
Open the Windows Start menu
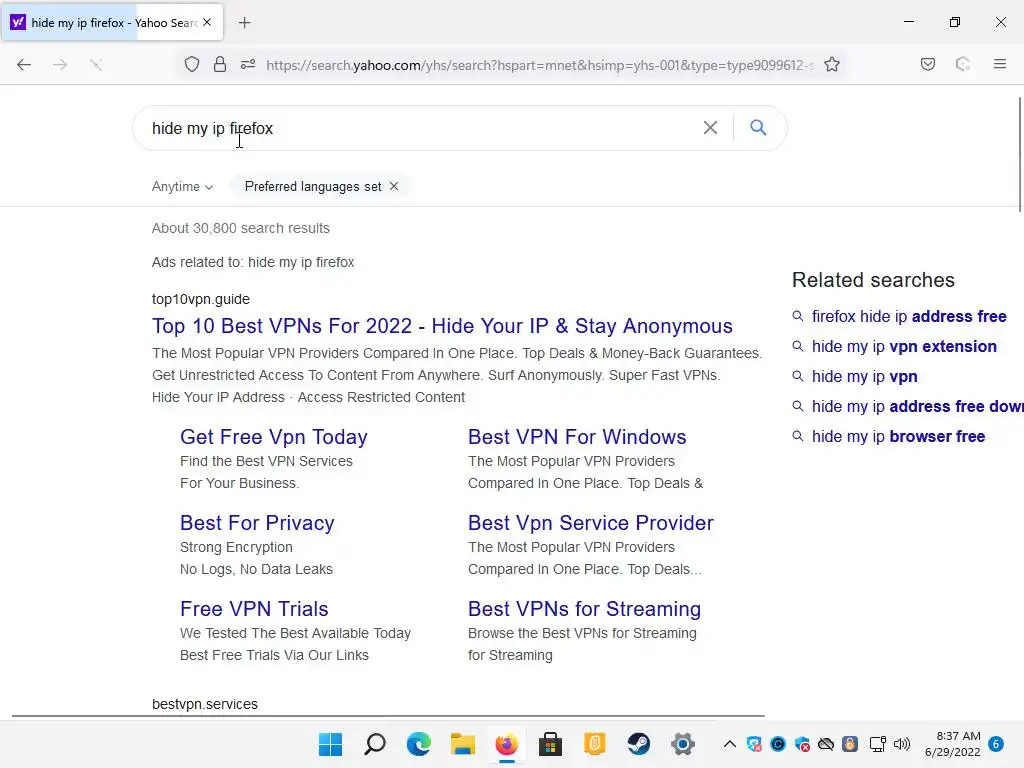(330, 744)
